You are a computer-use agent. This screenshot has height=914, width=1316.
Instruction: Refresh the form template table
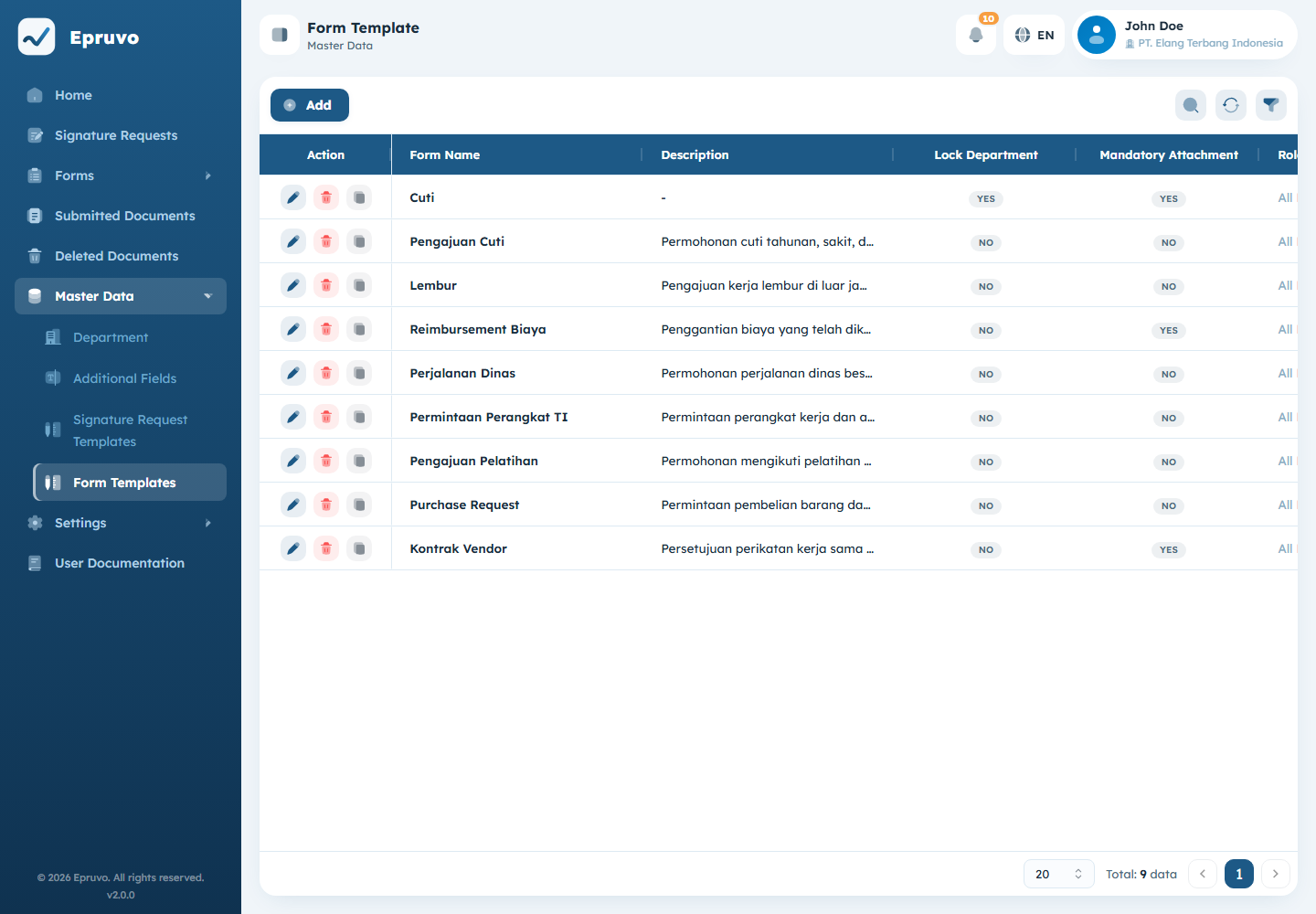coord(1231,105)
